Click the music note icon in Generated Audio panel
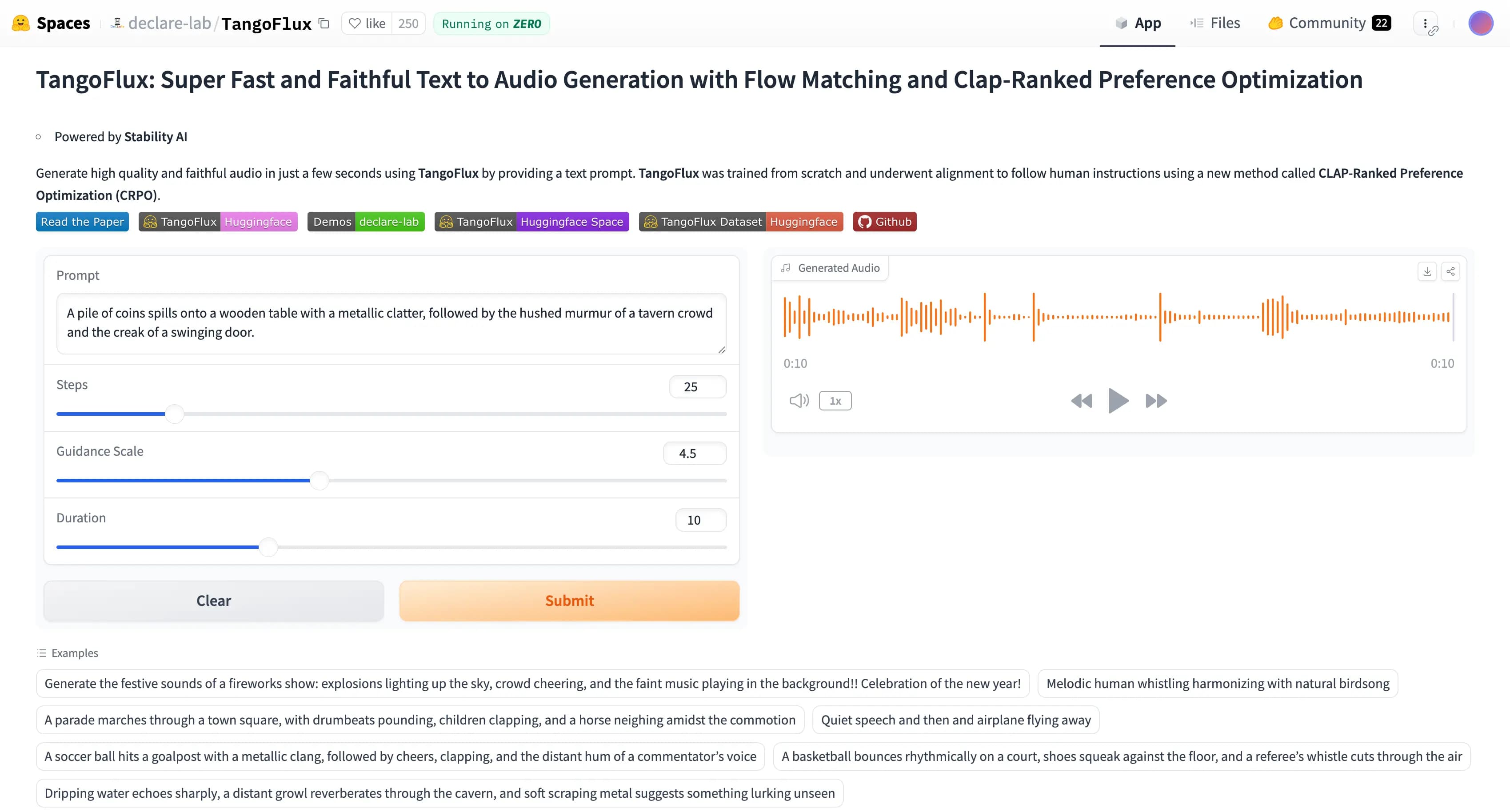Viewport: 1510px width, 812px height. tap(786, 268)
